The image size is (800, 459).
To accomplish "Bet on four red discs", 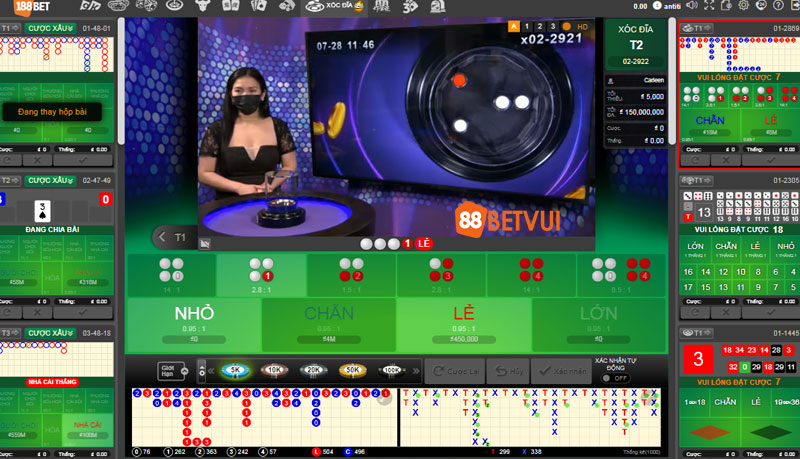I will [531, 275].
